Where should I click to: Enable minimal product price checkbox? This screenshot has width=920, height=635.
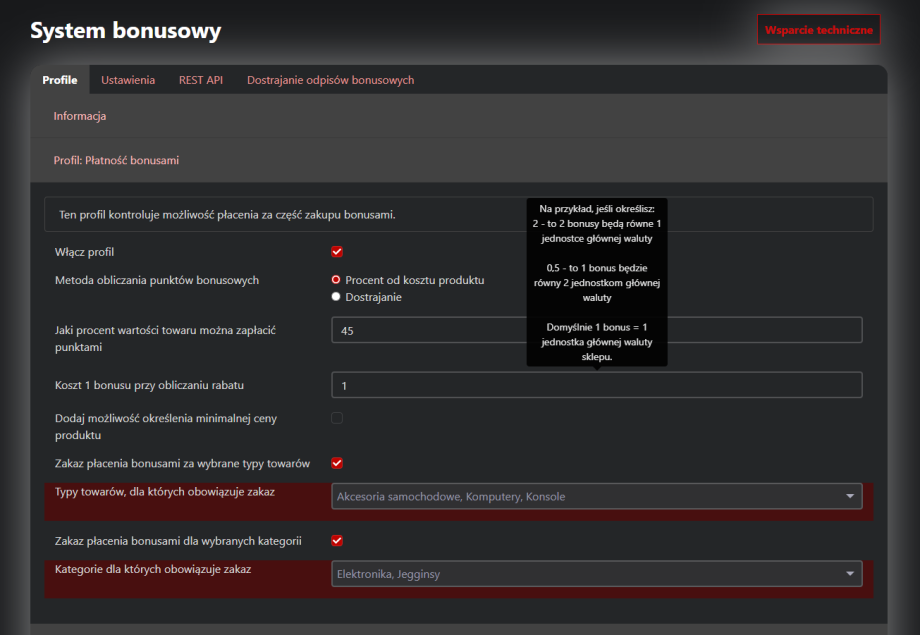click(337, 418)
